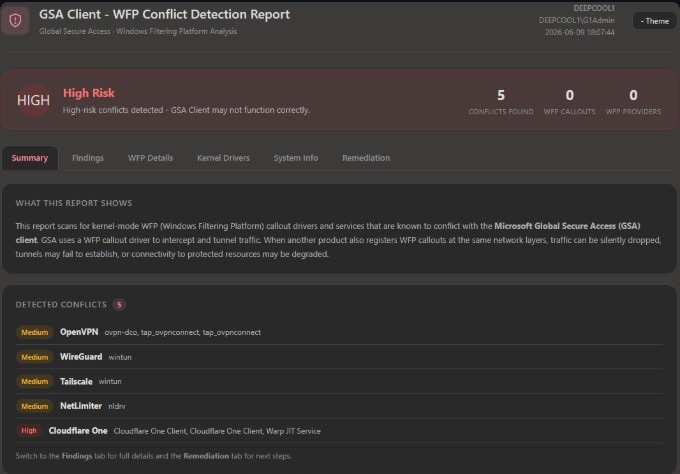The image size is (680, 474).
Task: Open the Findings tab
Action: [x=88, y=158]
